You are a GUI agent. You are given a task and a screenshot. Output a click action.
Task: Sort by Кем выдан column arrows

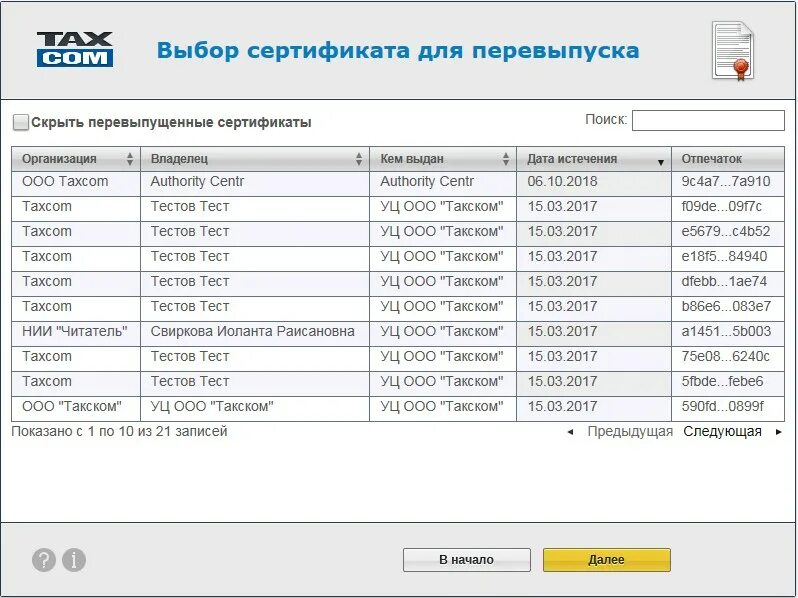click(x=505, y=159)
